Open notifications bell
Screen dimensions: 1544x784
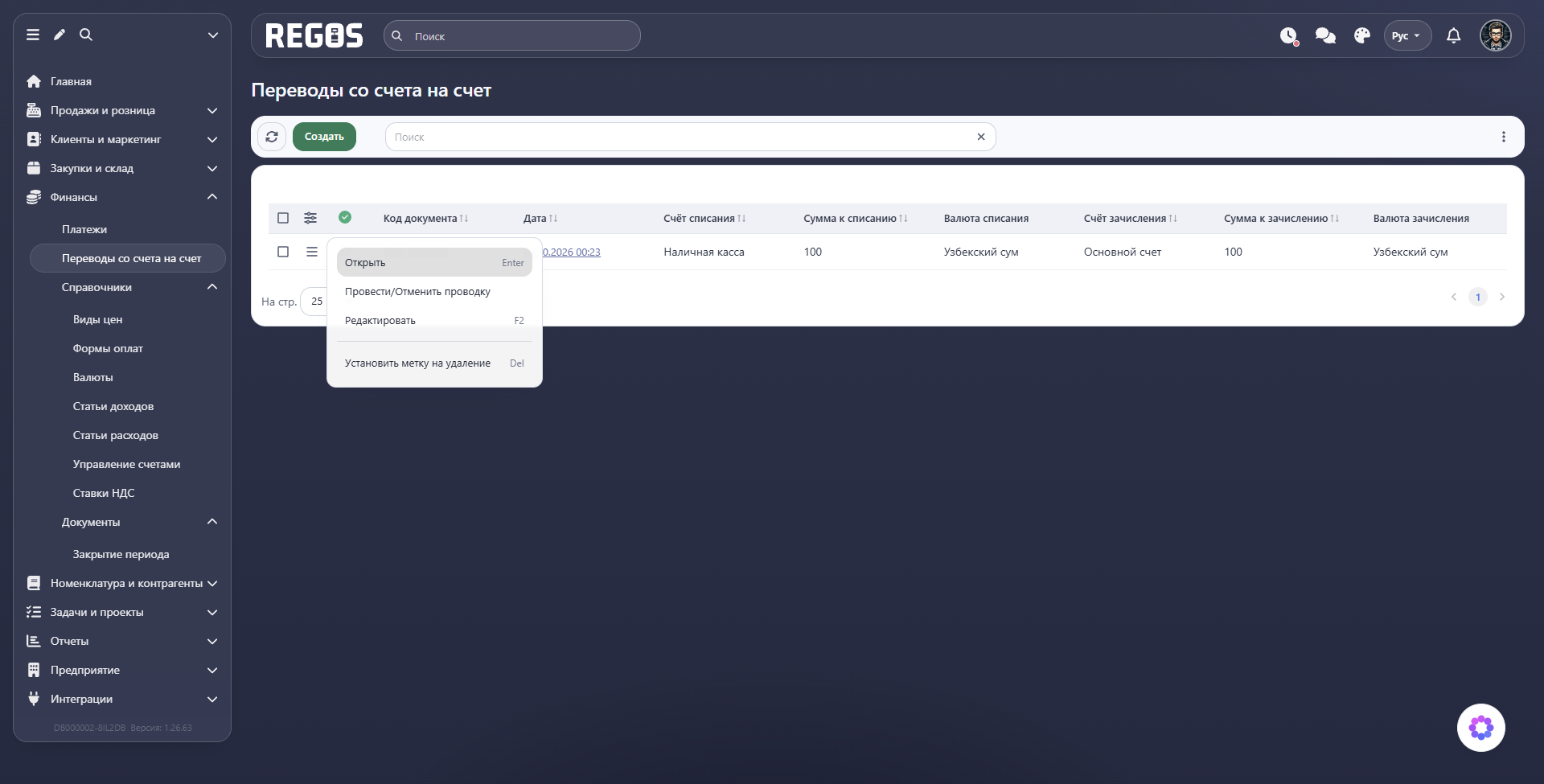click(1454, 35)
